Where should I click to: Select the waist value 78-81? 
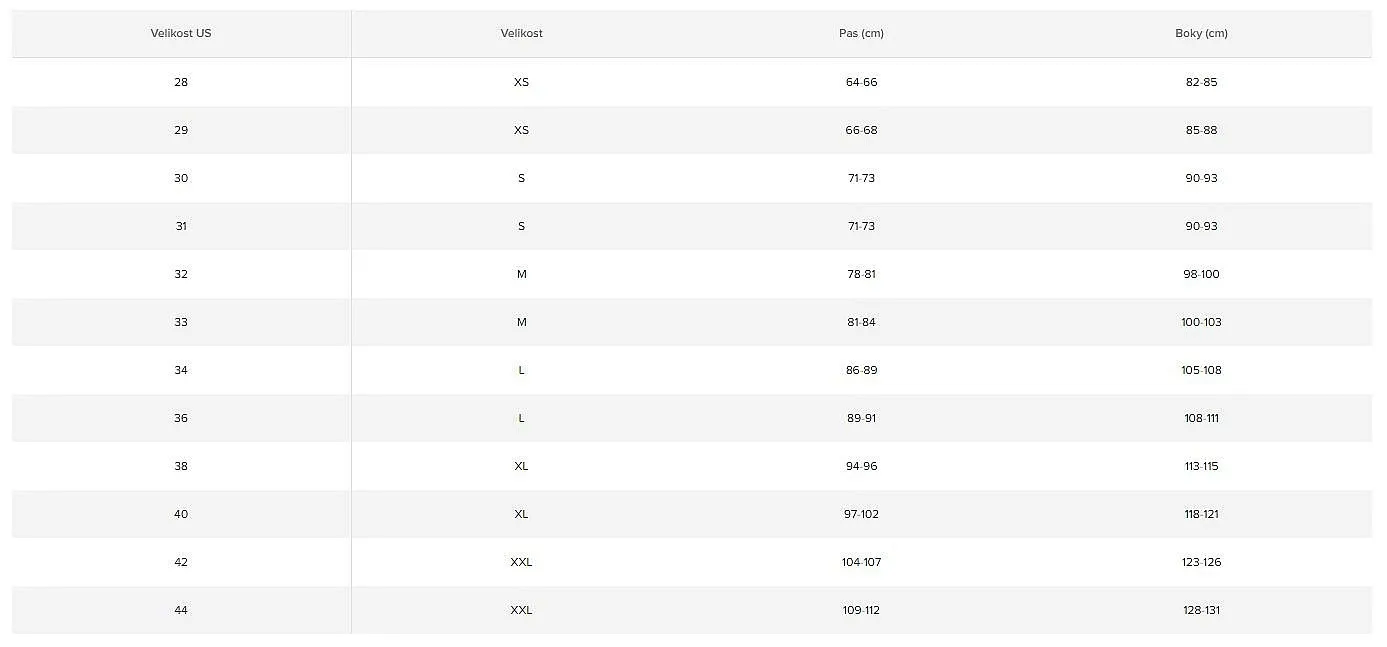[x=861, y=274]
